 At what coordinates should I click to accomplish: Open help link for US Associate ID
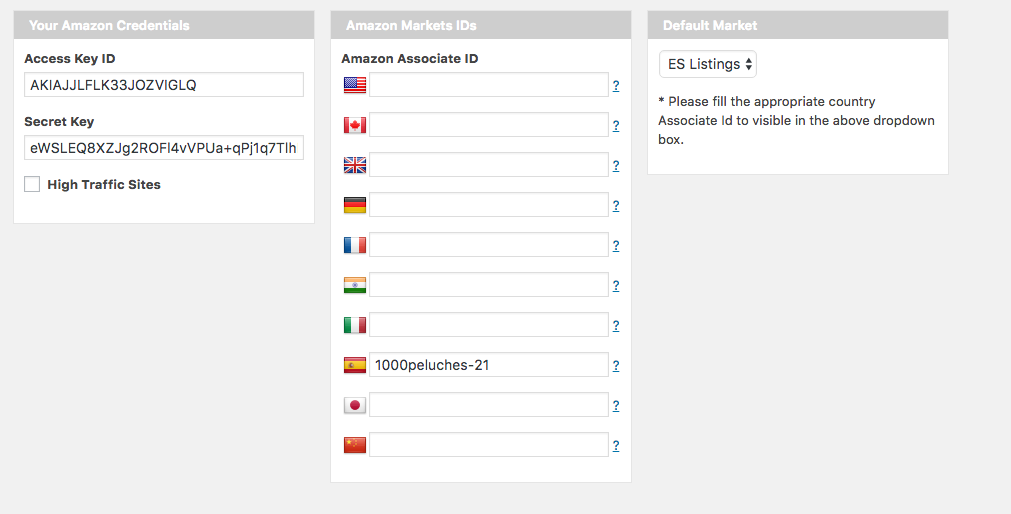616,86
